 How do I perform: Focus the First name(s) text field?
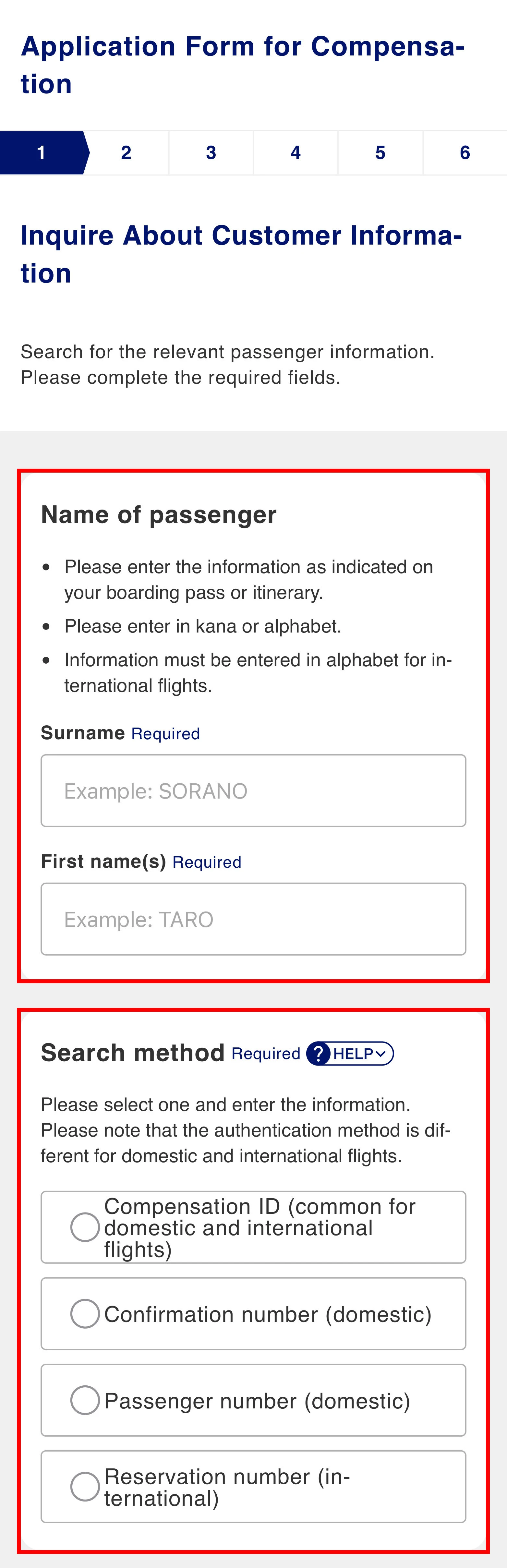tap(253, 919)
